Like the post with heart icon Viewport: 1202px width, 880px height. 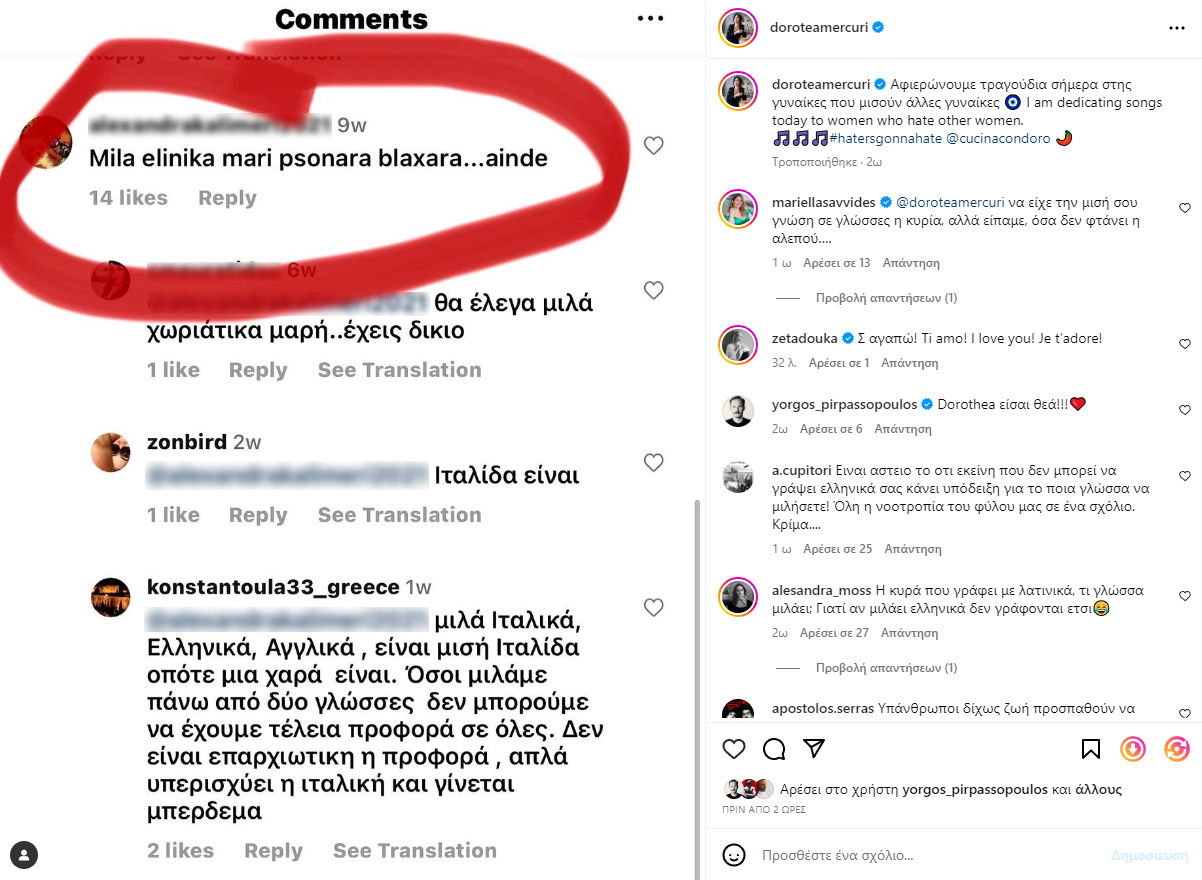tap(734, 749)
